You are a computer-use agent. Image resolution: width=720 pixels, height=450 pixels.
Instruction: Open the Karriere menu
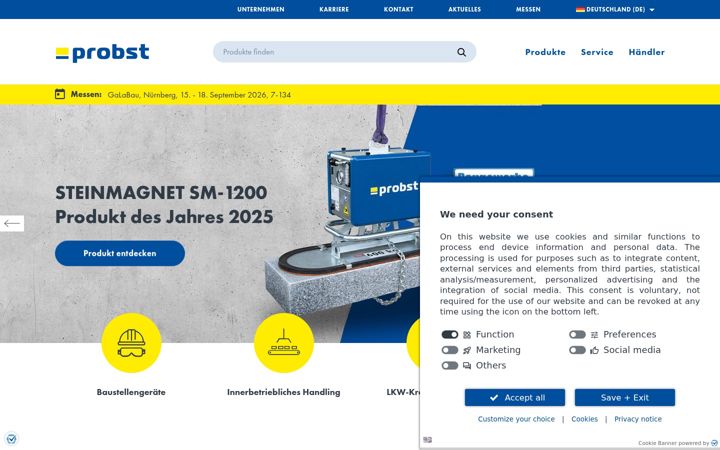click(x=334, y=9)
